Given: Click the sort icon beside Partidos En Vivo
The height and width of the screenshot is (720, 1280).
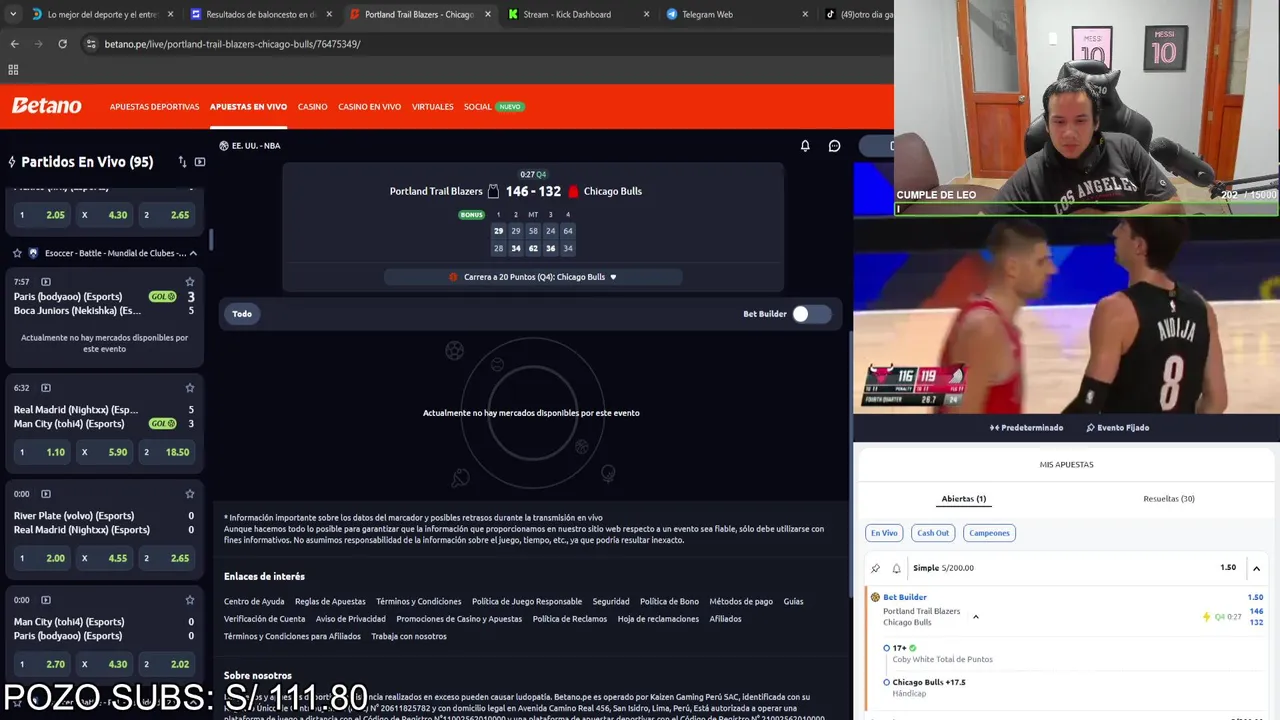Looking at the screenshot, I should pos(182,162).
